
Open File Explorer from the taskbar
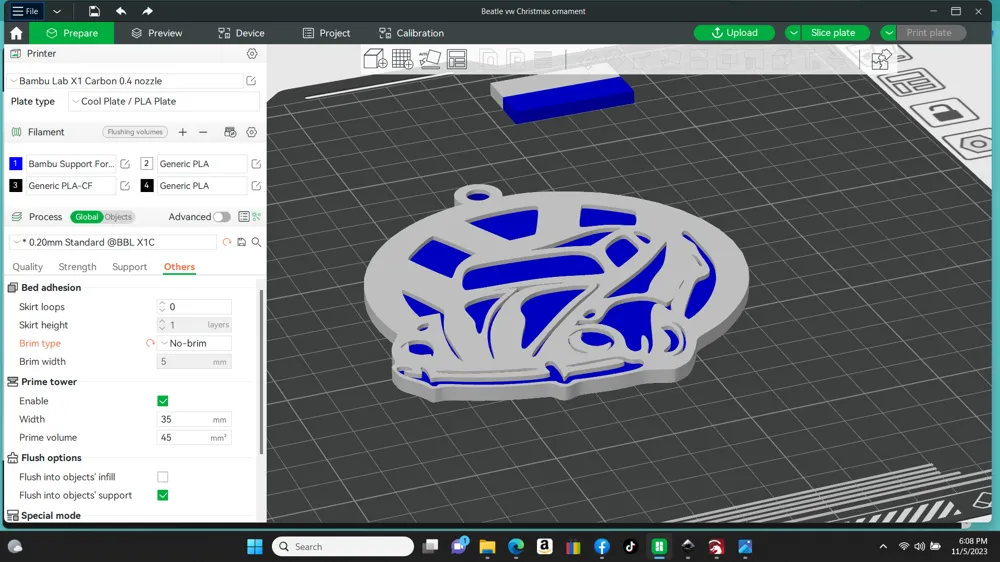(487, 547)
